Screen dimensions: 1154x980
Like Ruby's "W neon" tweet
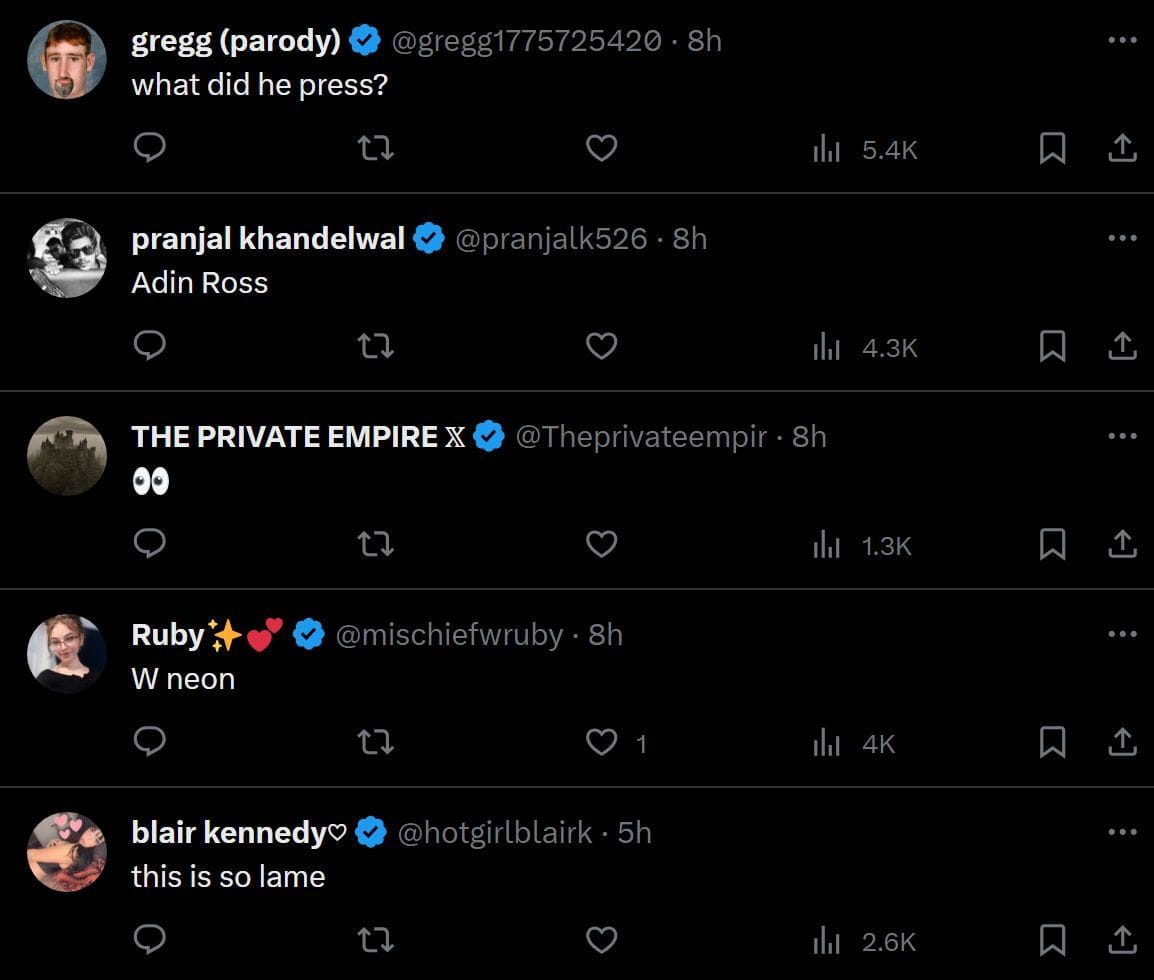point(602,742)
